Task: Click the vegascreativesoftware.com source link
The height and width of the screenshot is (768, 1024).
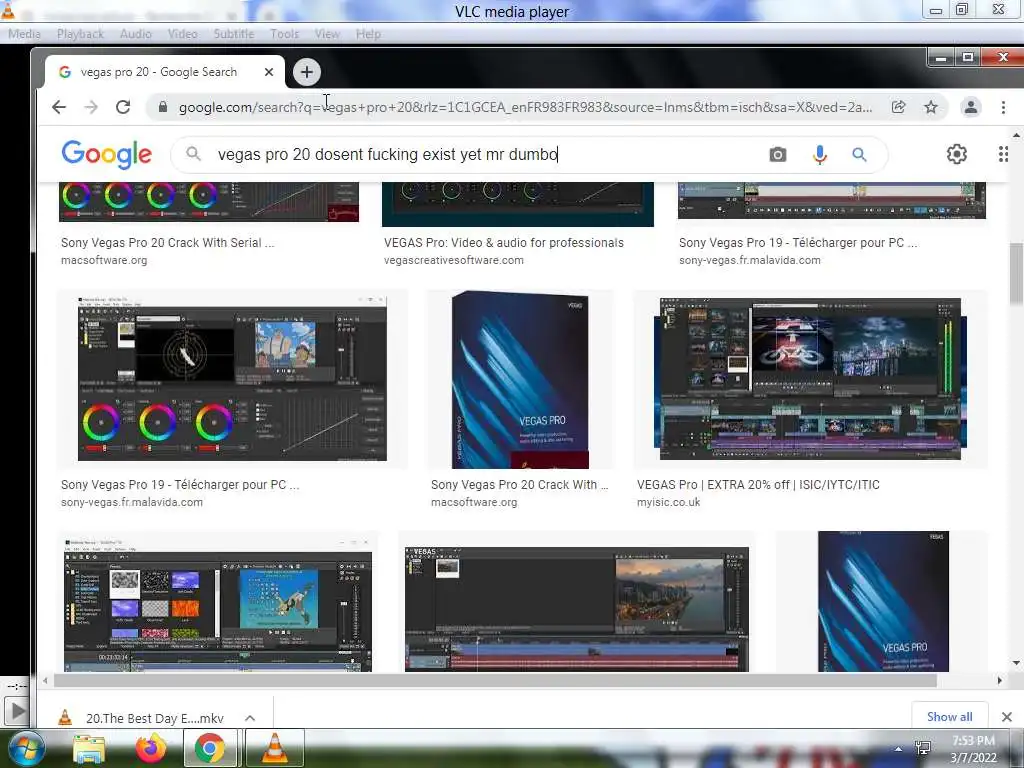Action: pyautogui.click(x=453, y=261)
